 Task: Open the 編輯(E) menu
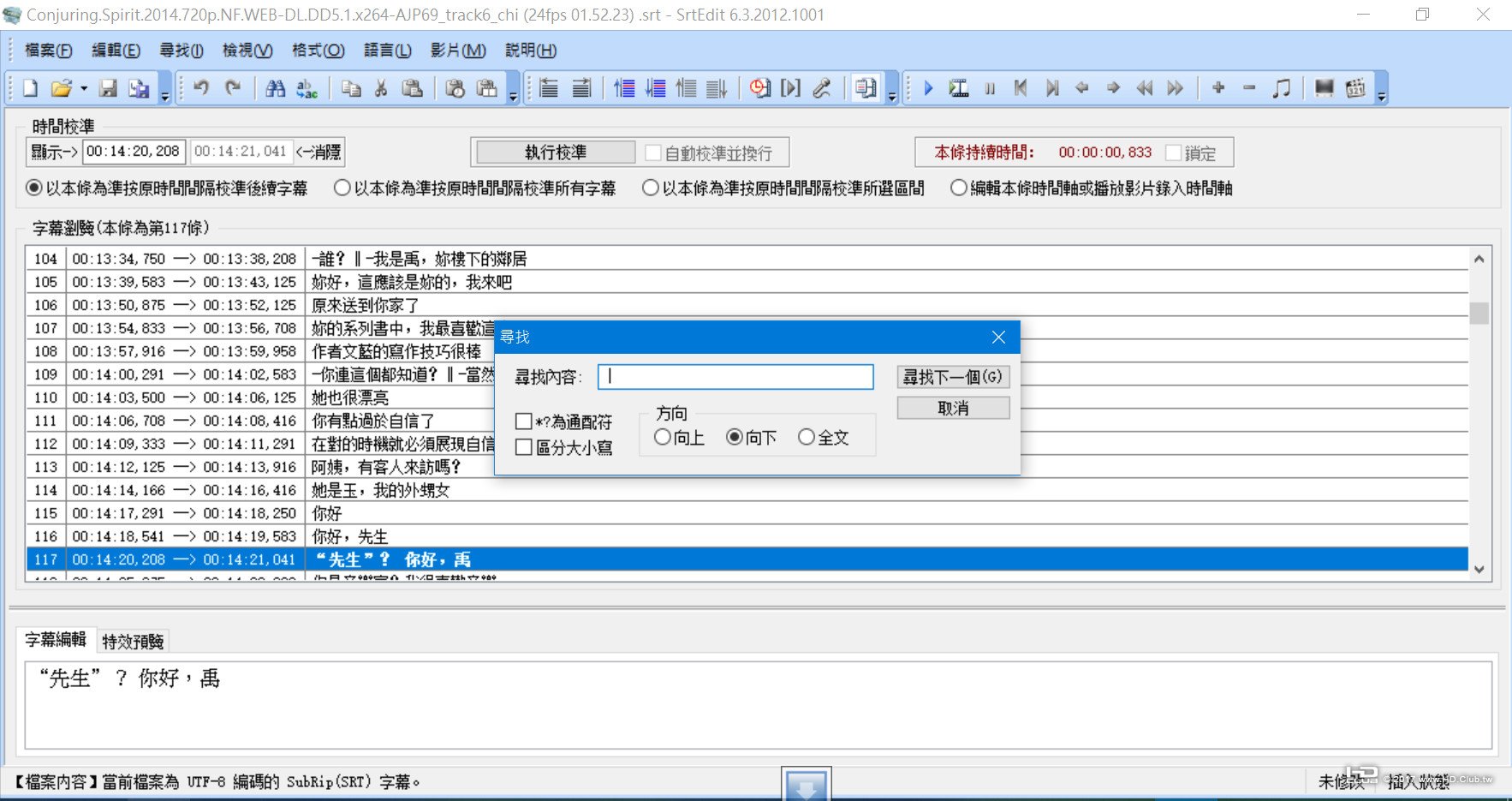tap(116, 51)
